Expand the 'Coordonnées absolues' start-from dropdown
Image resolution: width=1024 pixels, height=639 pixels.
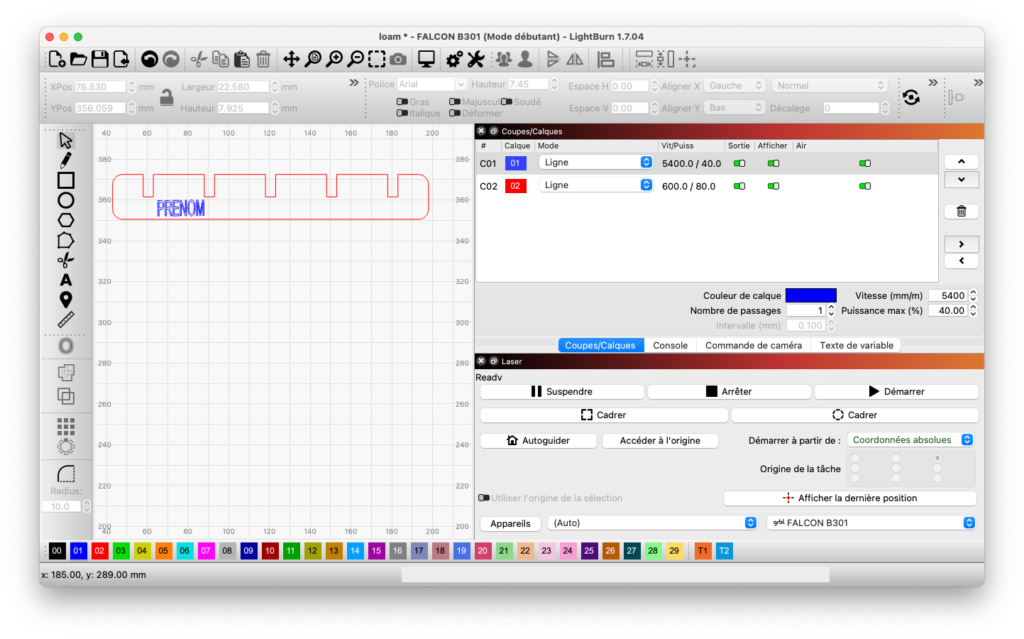(910, 439)
